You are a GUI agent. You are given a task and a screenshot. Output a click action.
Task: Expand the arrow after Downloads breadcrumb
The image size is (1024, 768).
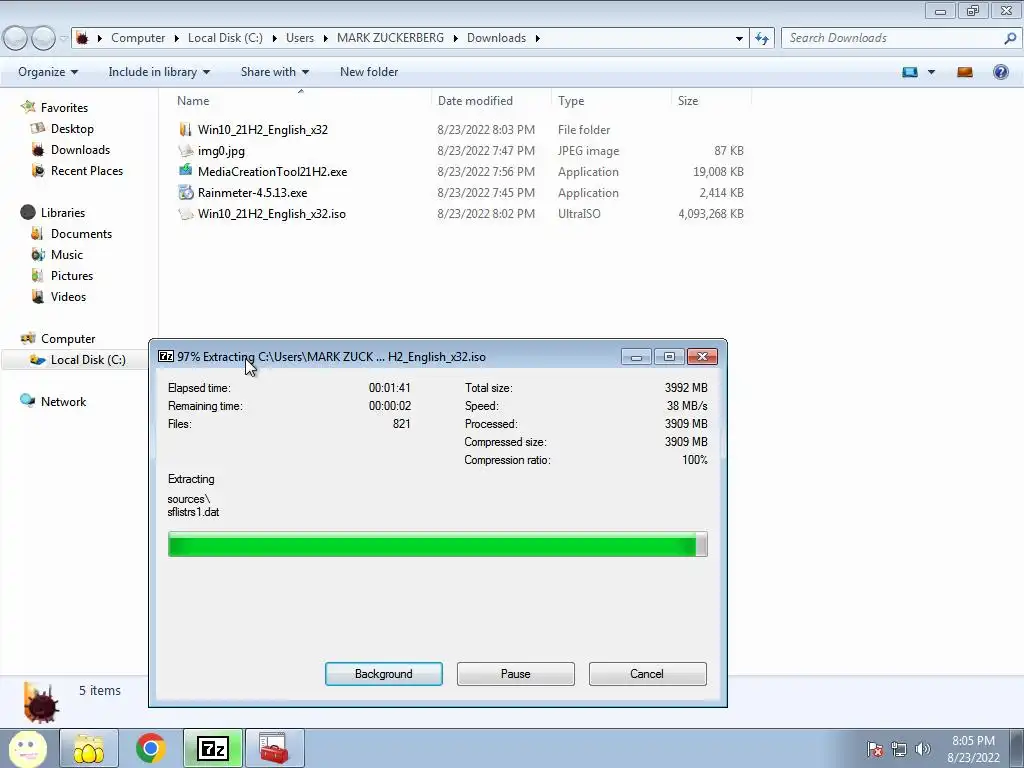tap(537, 38)
